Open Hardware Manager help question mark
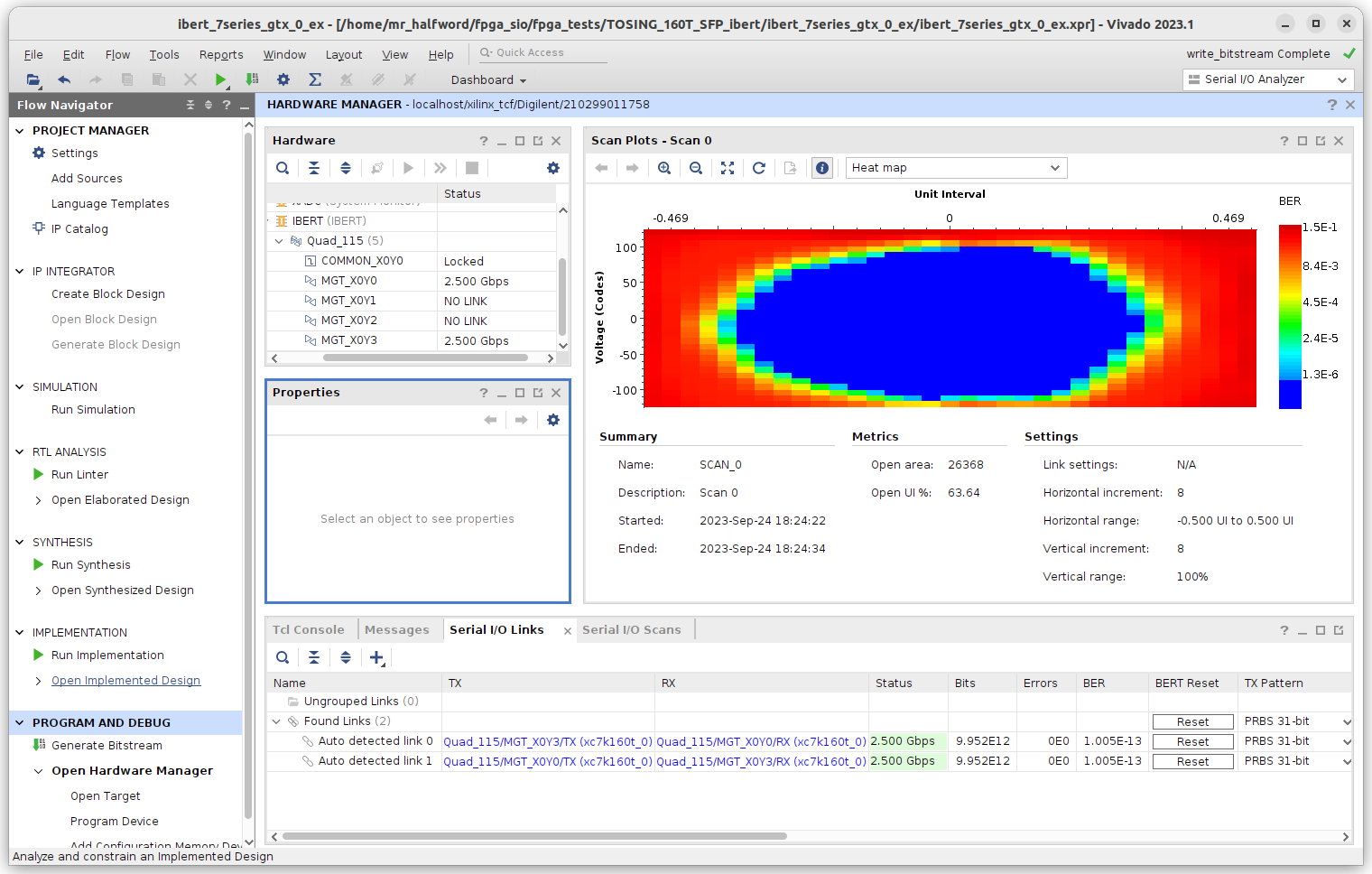 point(1331,105)
